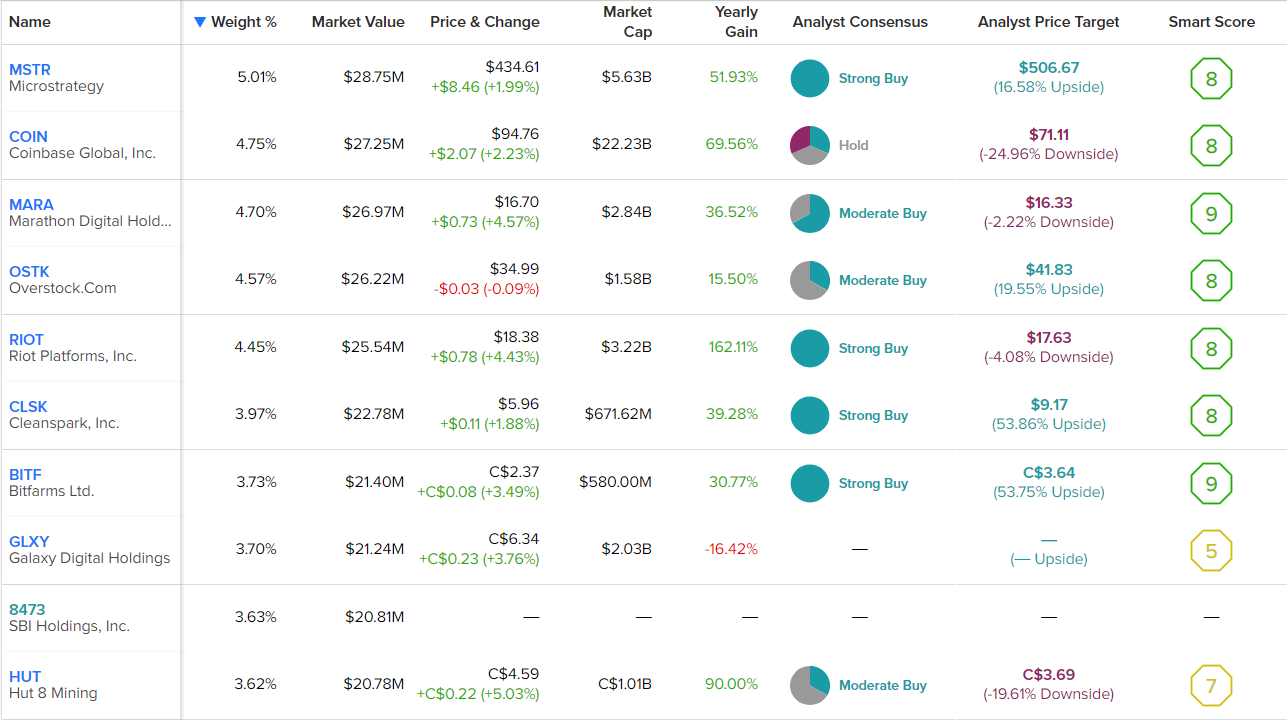The height and width of the screenshot is (720, 1287).
Task: Click BITF market cap $580.00M
Action: click(x=615, y=482)
